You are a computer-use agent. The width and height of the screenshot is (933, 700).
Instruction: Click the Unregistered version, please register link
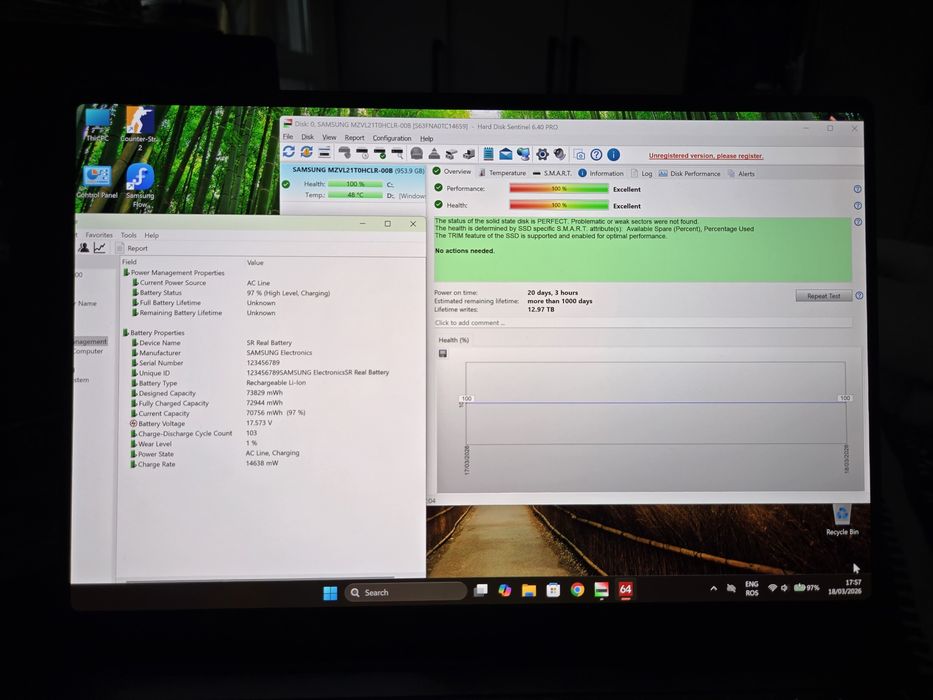(706, 156)
